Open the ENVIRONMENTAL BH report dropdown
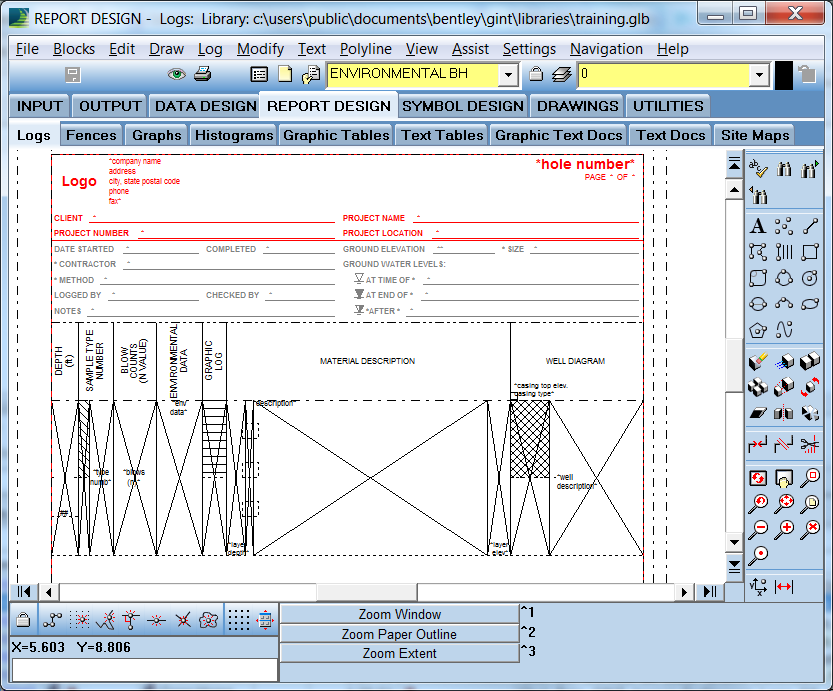Viewport: 833px width, 691px height. click(508, 74)
